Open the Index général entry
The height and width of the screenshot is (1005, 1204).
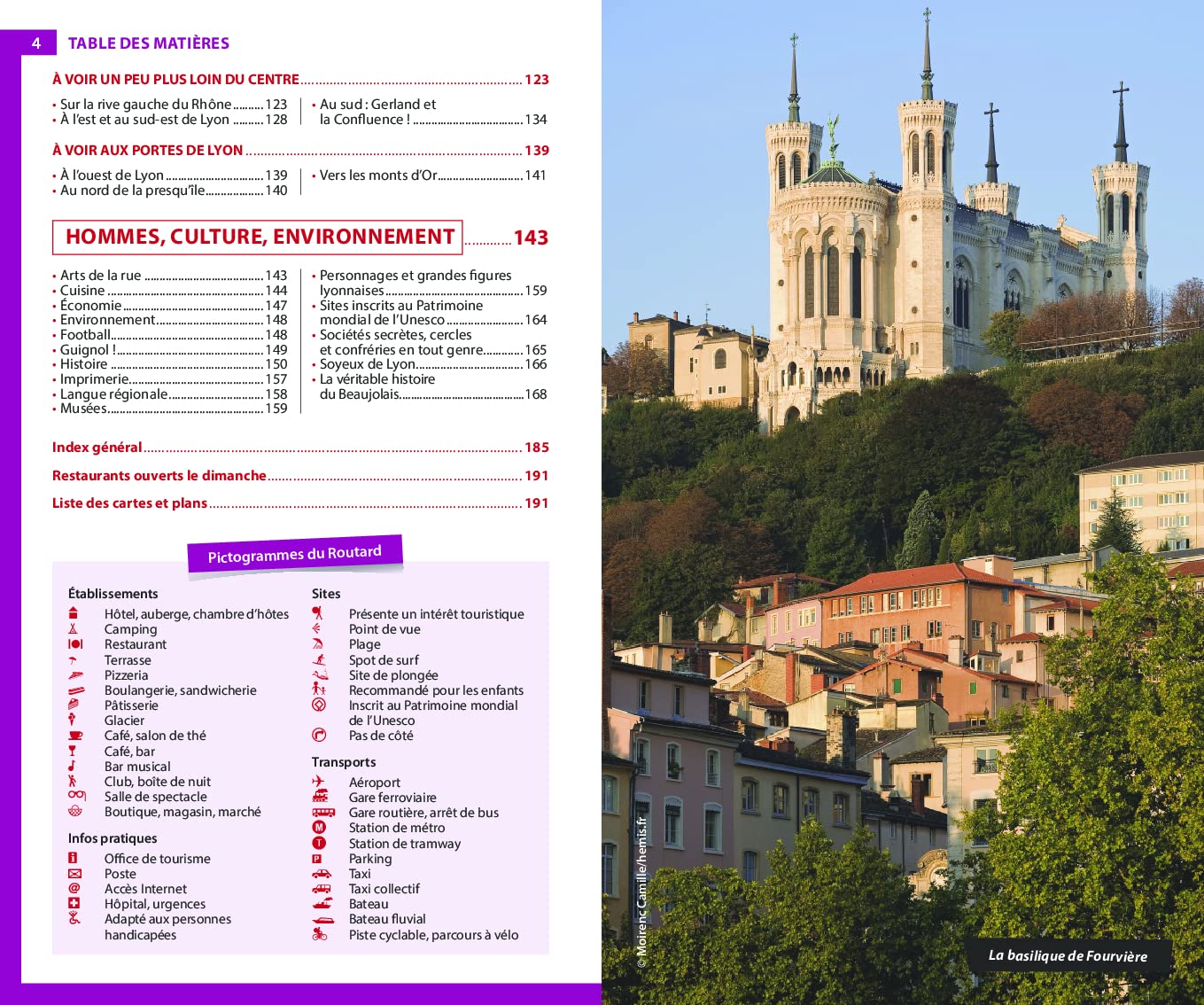tap(97, 448)
